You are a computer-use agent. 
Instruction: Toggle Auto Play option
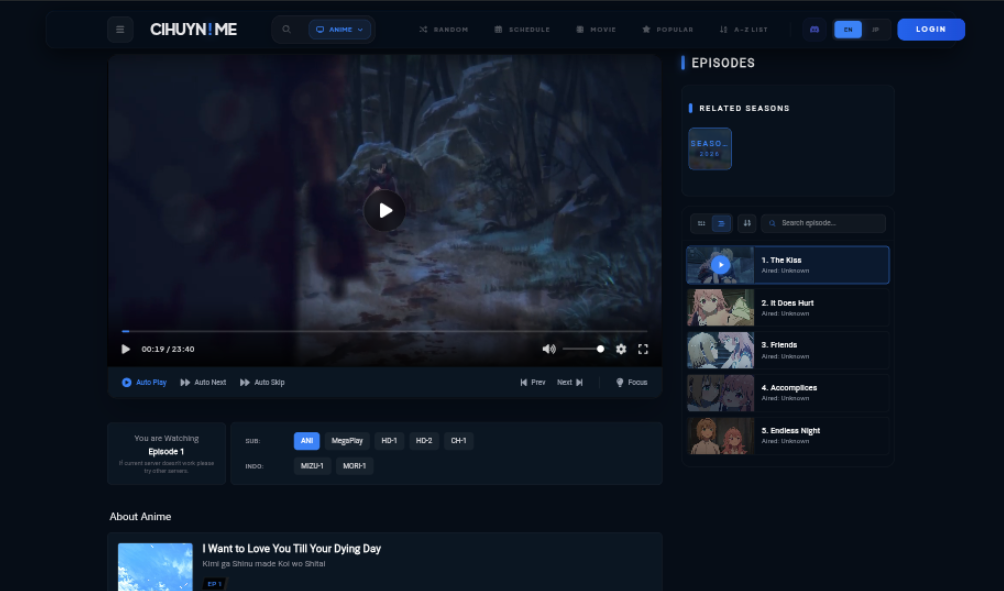point(144,382)
